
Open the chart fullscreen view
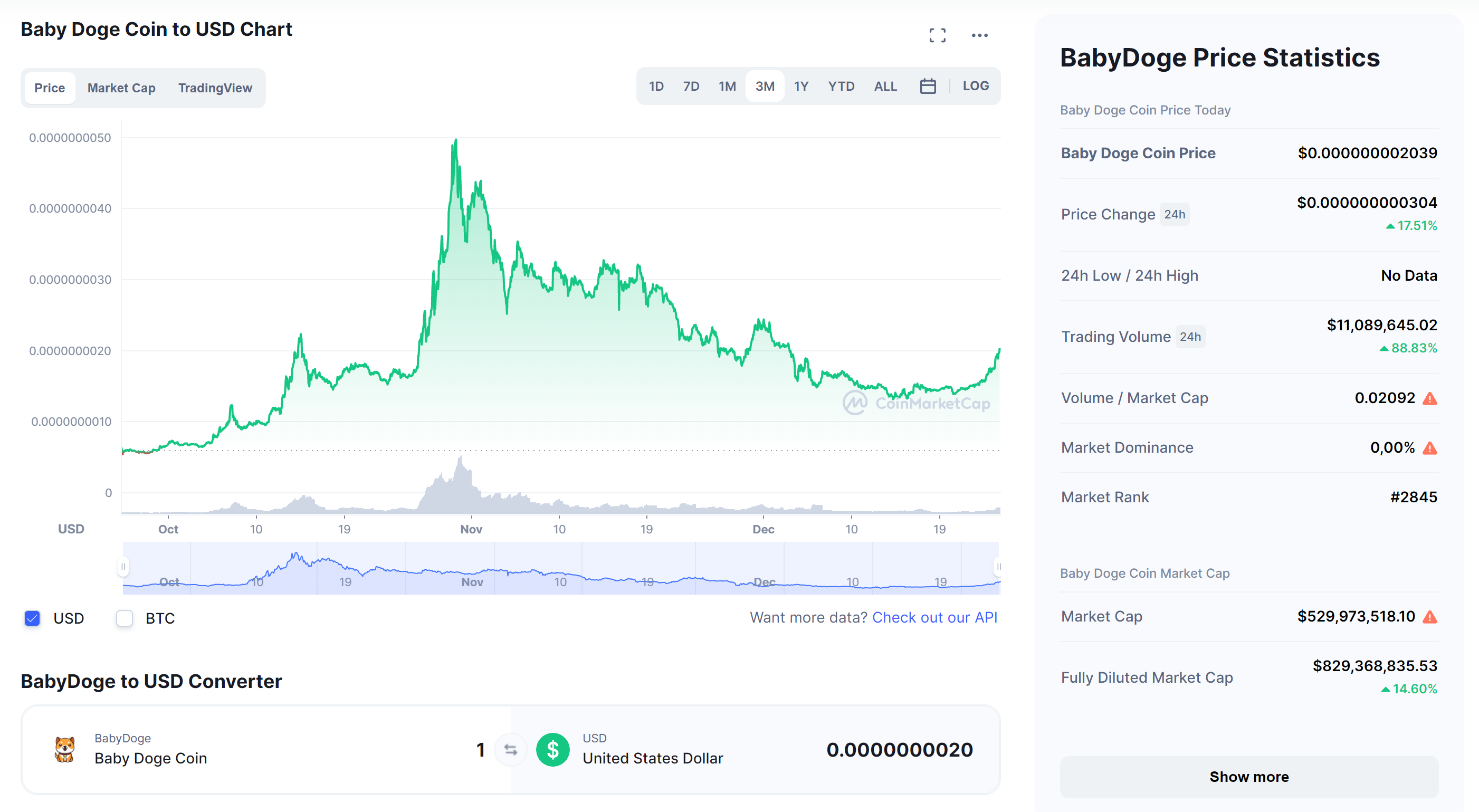937,35
